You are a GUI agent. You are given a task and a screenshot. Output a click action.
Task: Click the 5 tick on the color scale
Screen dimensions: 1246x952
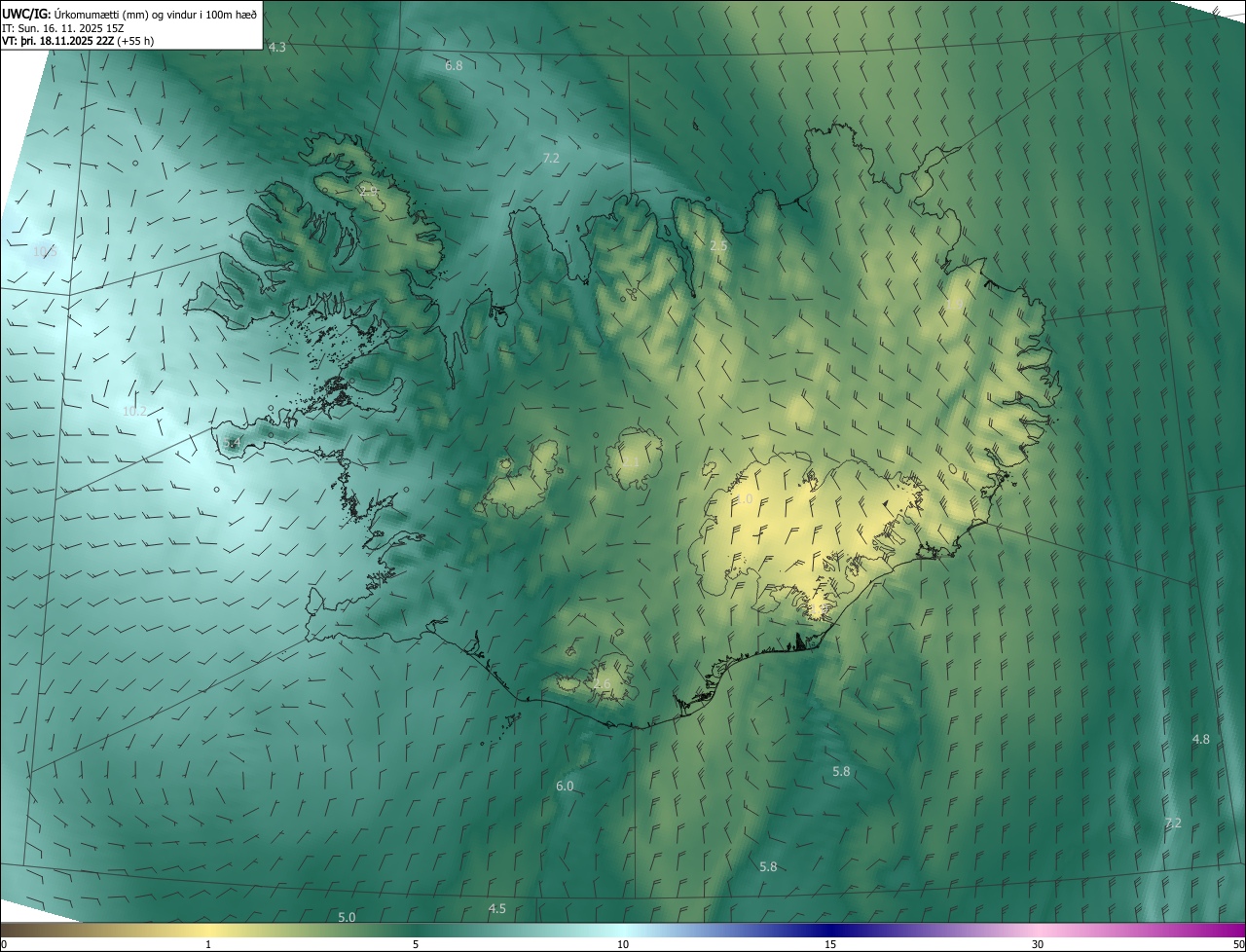point(416,945)
